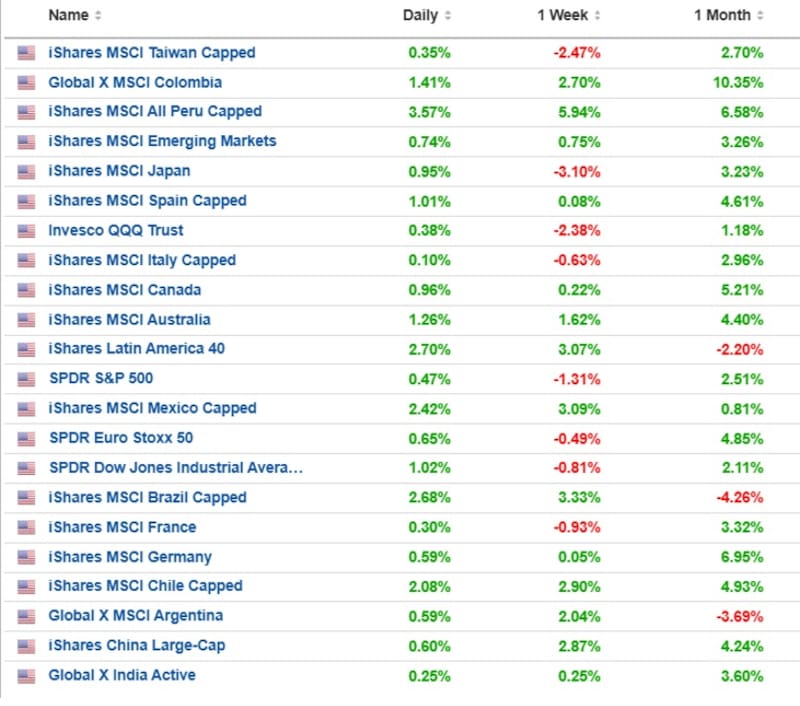Click flag icon beside iShares MSCI Japan
This screenshot has width=800, height=706.
pos(26,171)
